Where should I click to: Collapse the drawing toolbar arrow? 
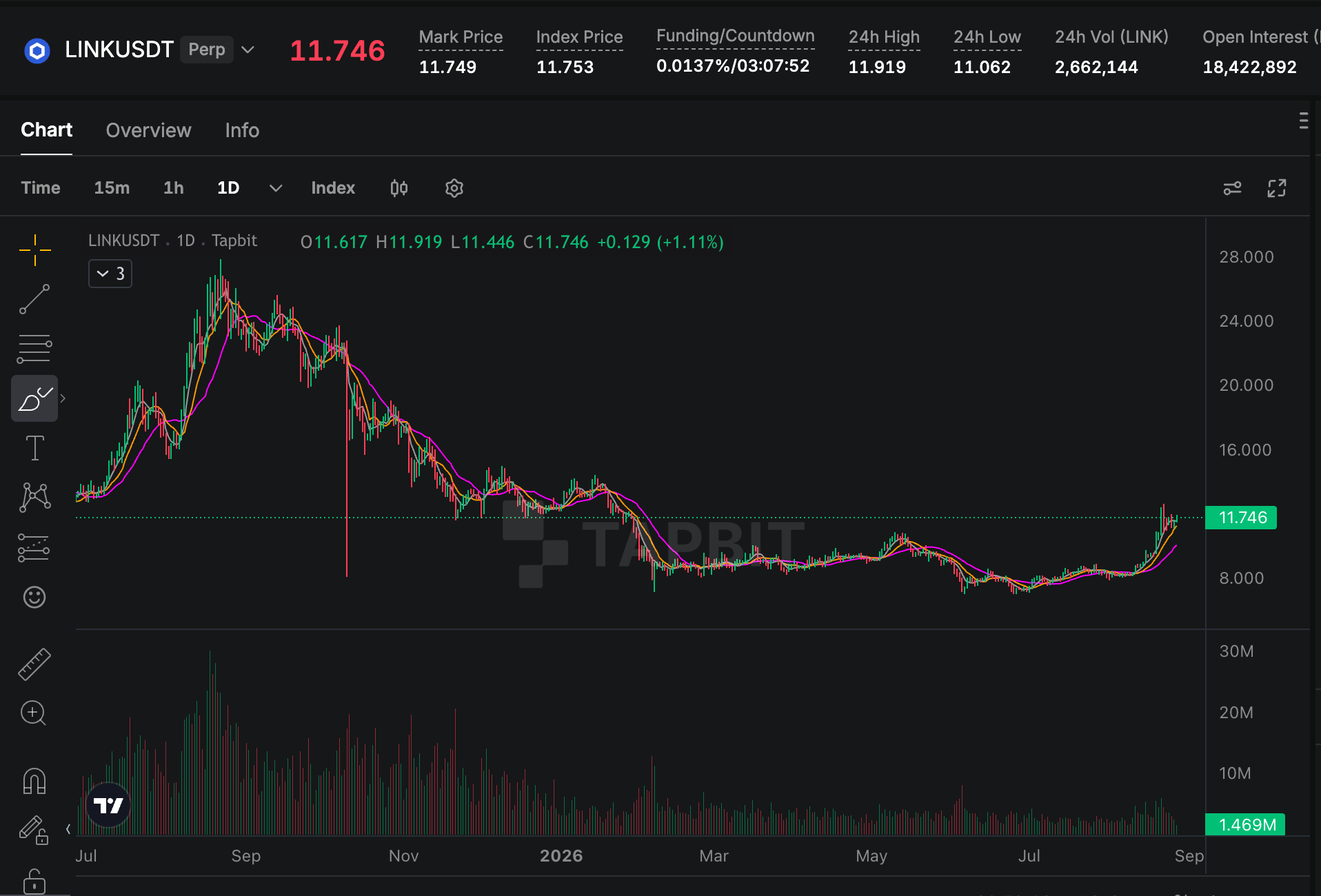pos(68,829)
